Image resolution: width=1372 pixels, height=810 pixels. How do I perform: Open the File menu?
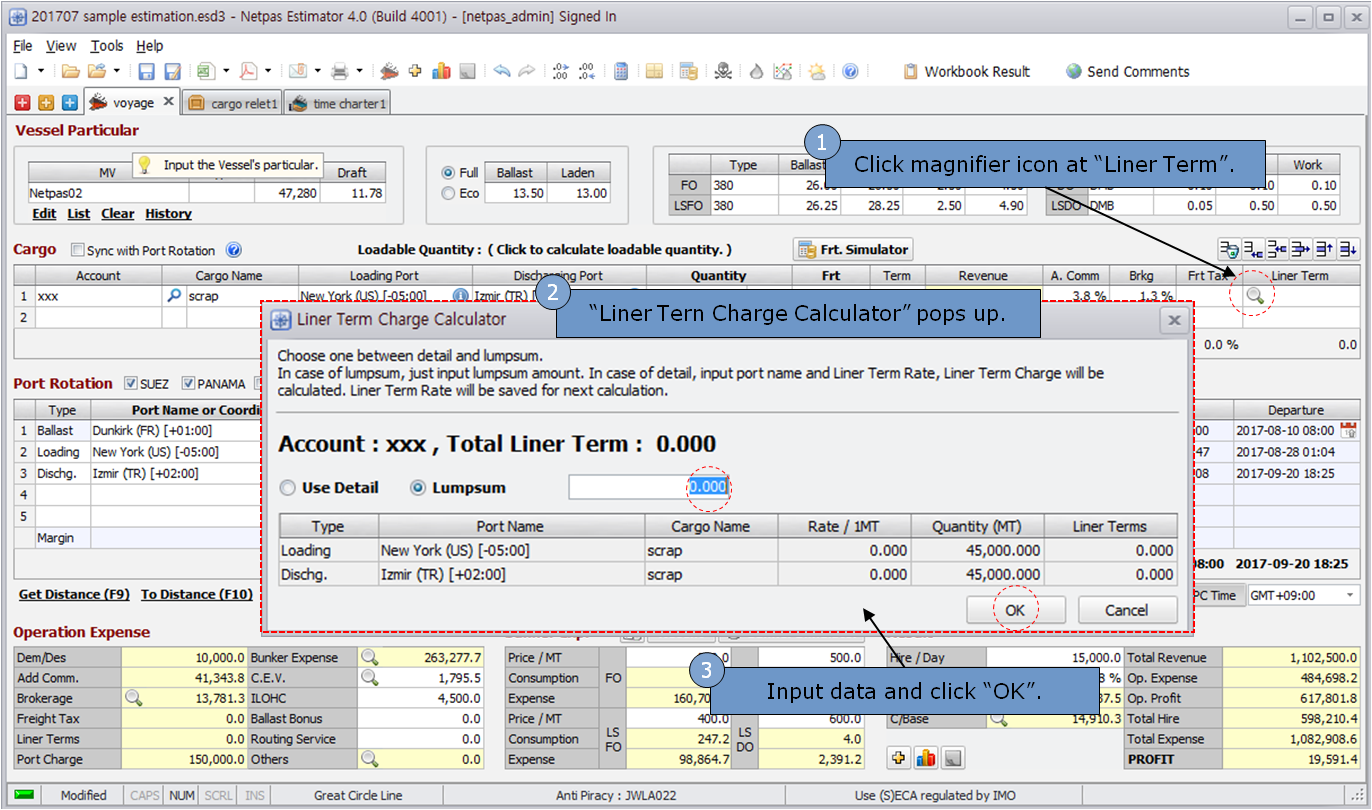click(x=23, y=46)
